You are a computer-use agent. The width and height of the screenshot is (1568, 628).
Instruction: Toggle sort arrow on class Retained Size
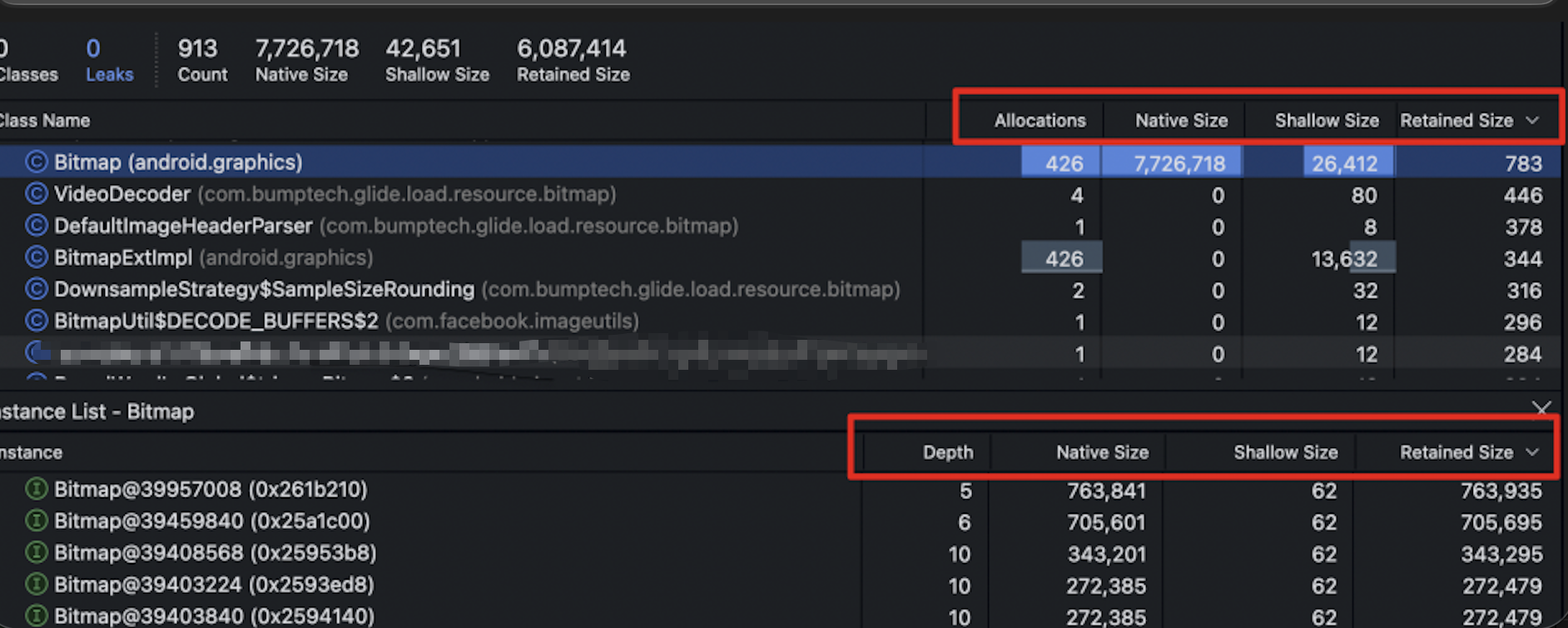[1533, 121]
